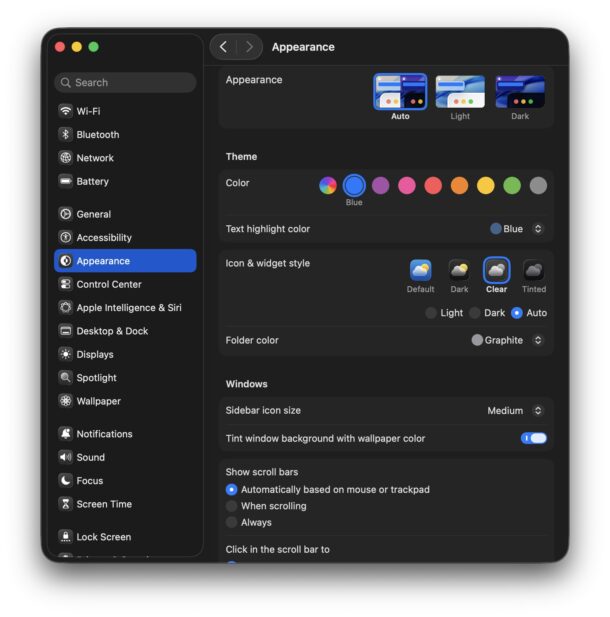Image resolution: width=610 pixels, height=617 pixels.
Task: Click the General gear icon
Action: coord(66,214)
